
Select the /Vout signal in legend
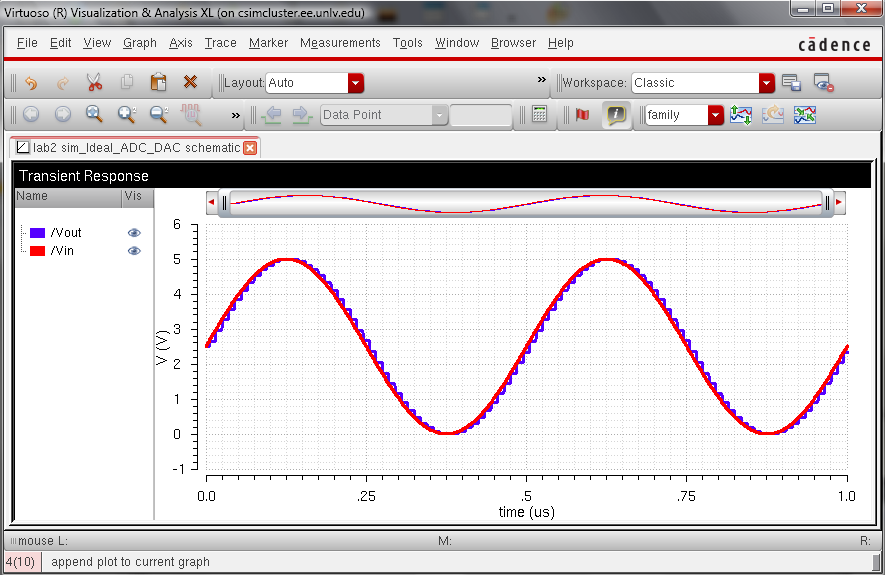click(x=66, y=233)
